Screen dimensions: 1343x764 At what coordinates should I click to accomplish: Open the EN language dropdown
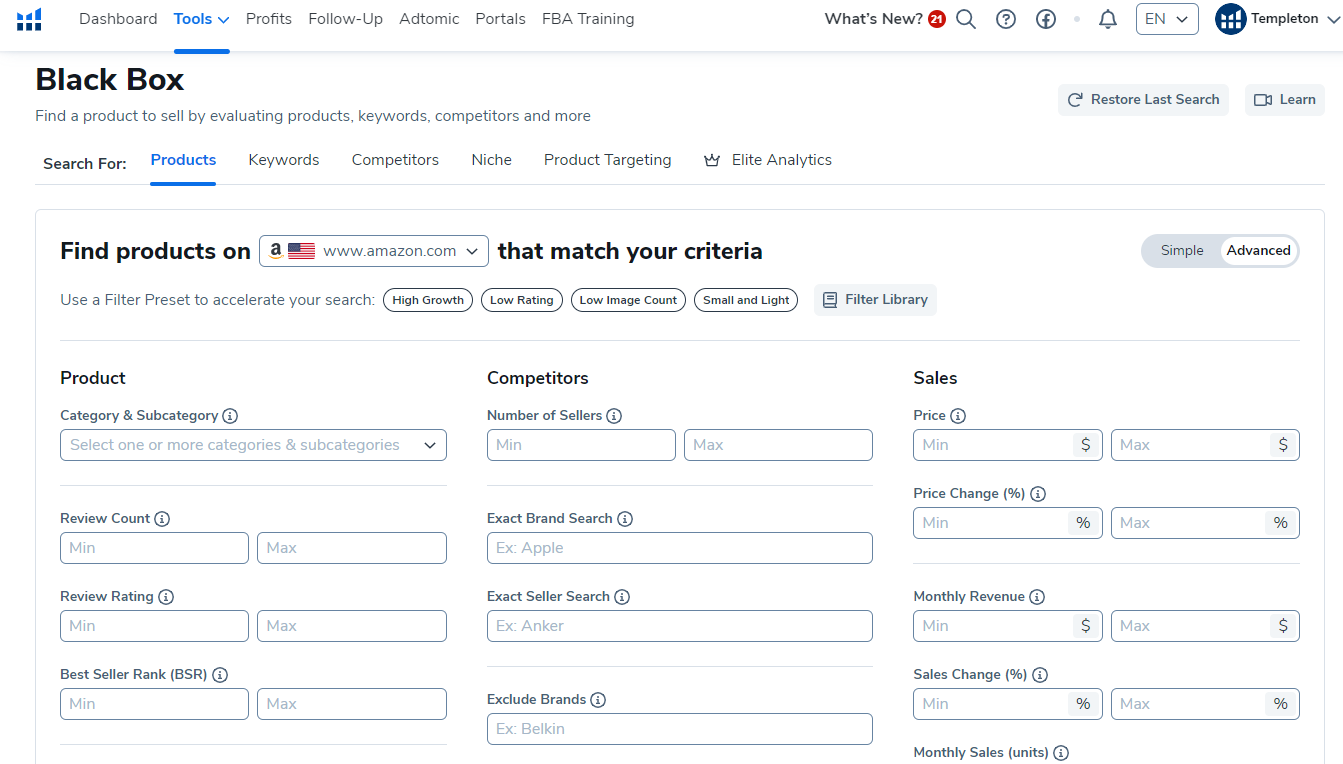pos(1167,19)
